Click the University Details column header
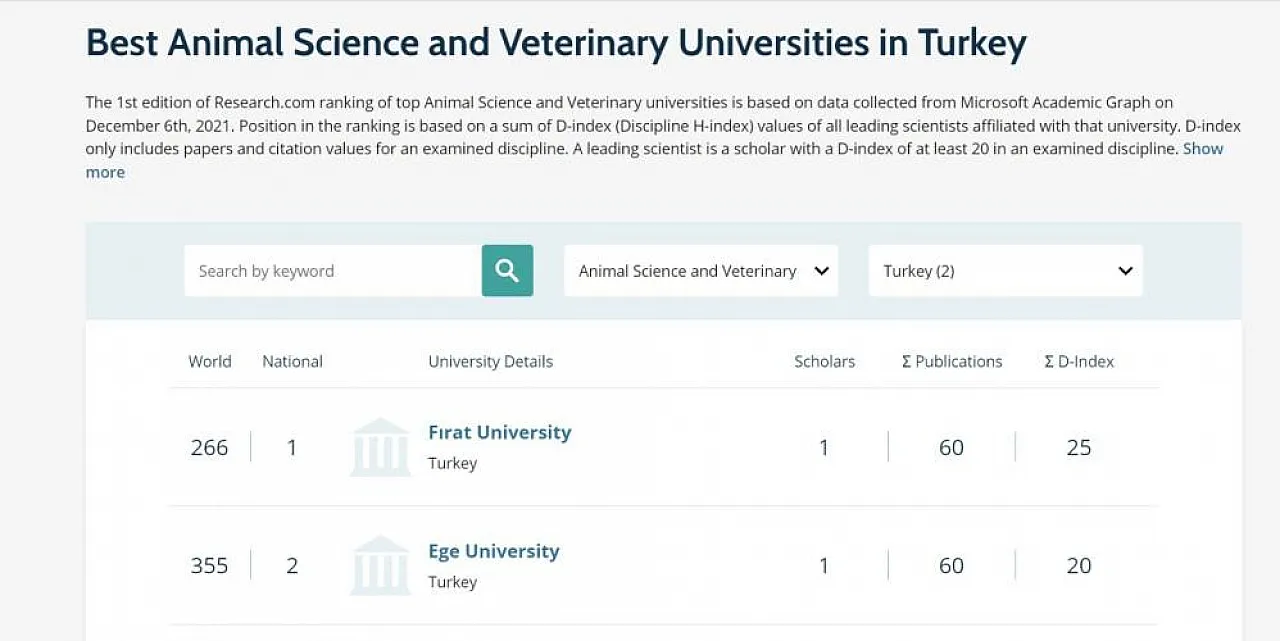This screenshot has width=1280, height=641. pos(490,362)
